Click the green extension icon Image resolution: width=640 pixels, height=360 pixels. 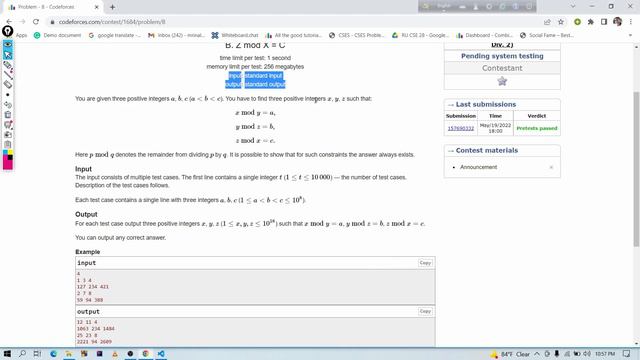pyautogui.click(x=577, y=22)
